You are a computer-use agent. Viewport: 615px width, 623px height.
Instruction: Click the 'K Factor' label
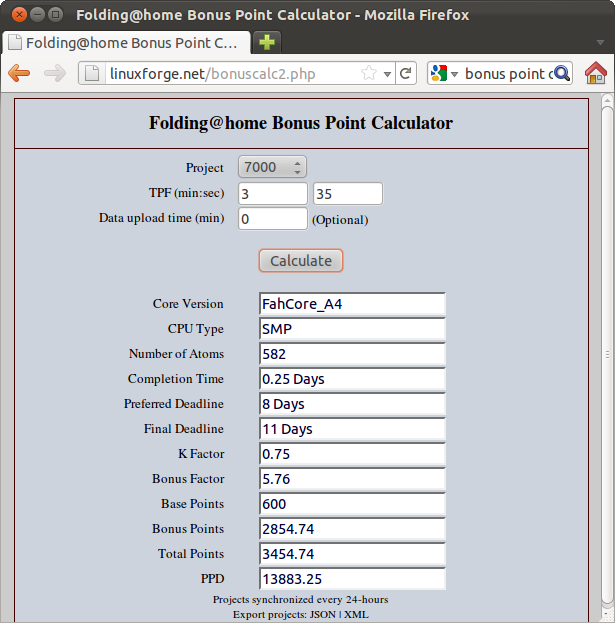(201, 454)
